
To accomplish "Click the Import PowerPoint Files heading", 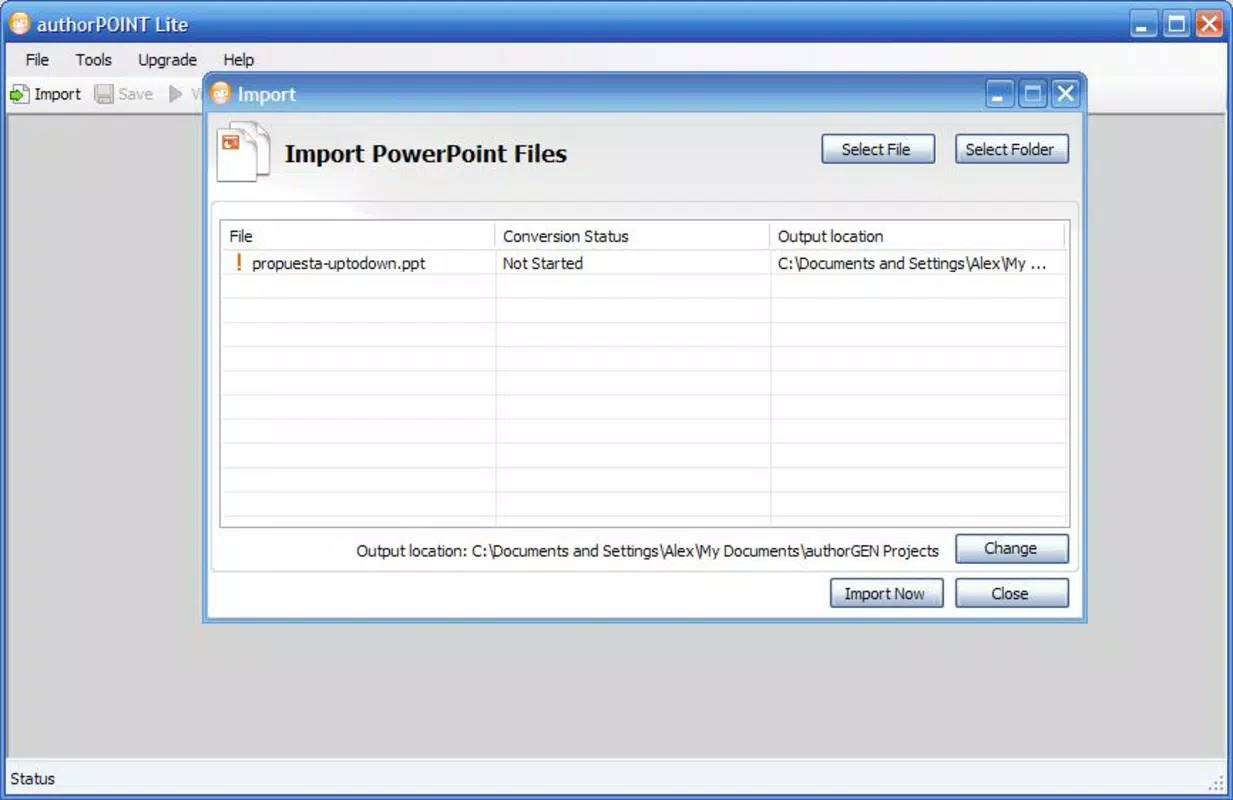I will tap(426, 154).
